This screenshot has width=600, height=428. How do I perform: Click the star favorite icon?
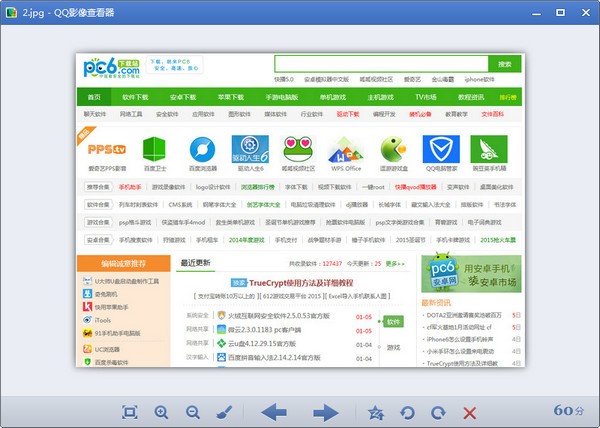click(376, 412)
